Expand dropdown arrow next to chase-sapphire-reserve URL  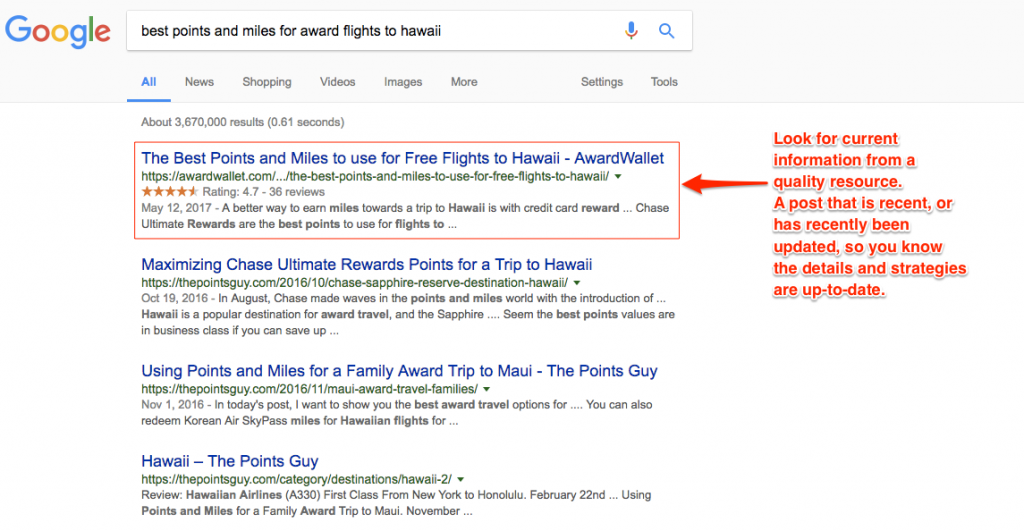tap(577, 283)
